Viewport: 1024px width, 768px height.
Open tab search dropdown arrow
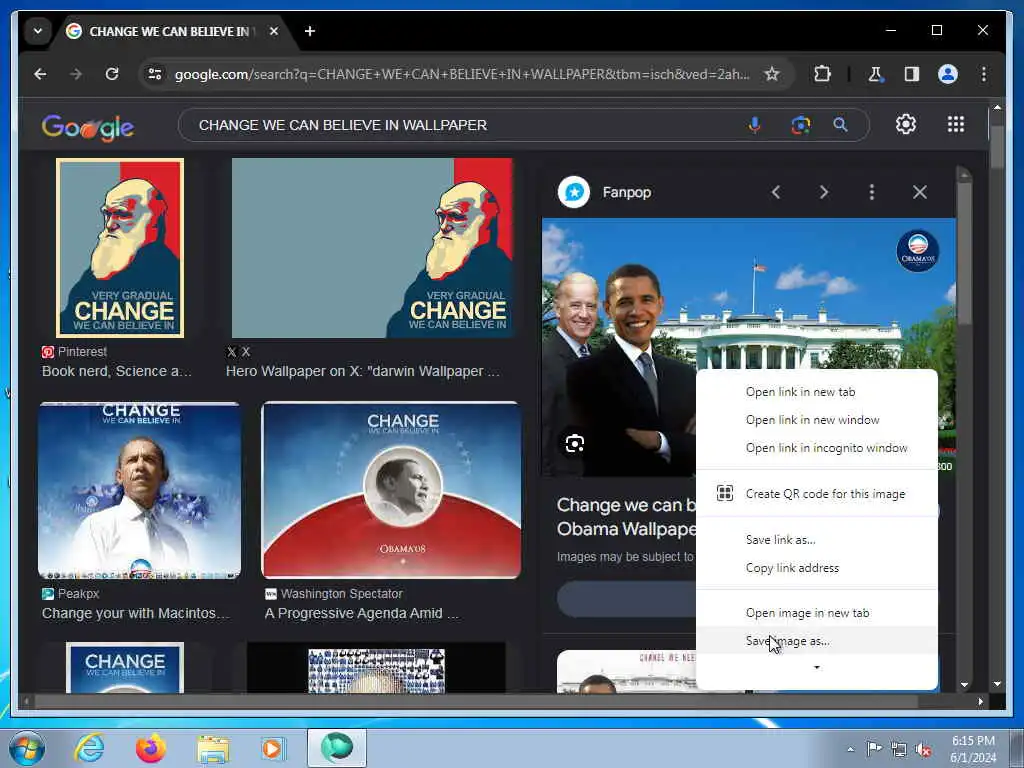[x=38, y=31]
